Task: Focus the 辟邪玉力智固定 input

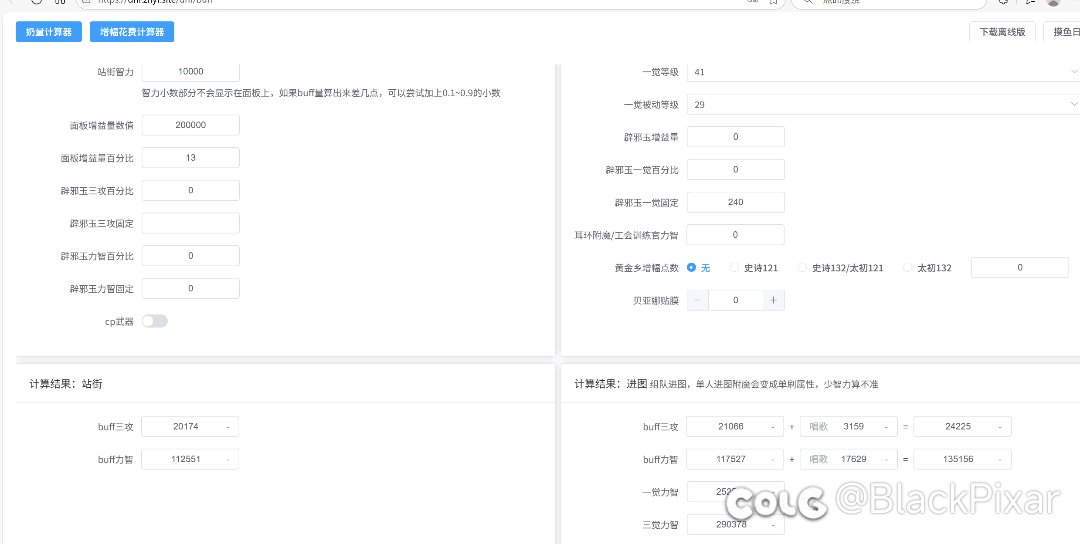Action: [191, 289]
